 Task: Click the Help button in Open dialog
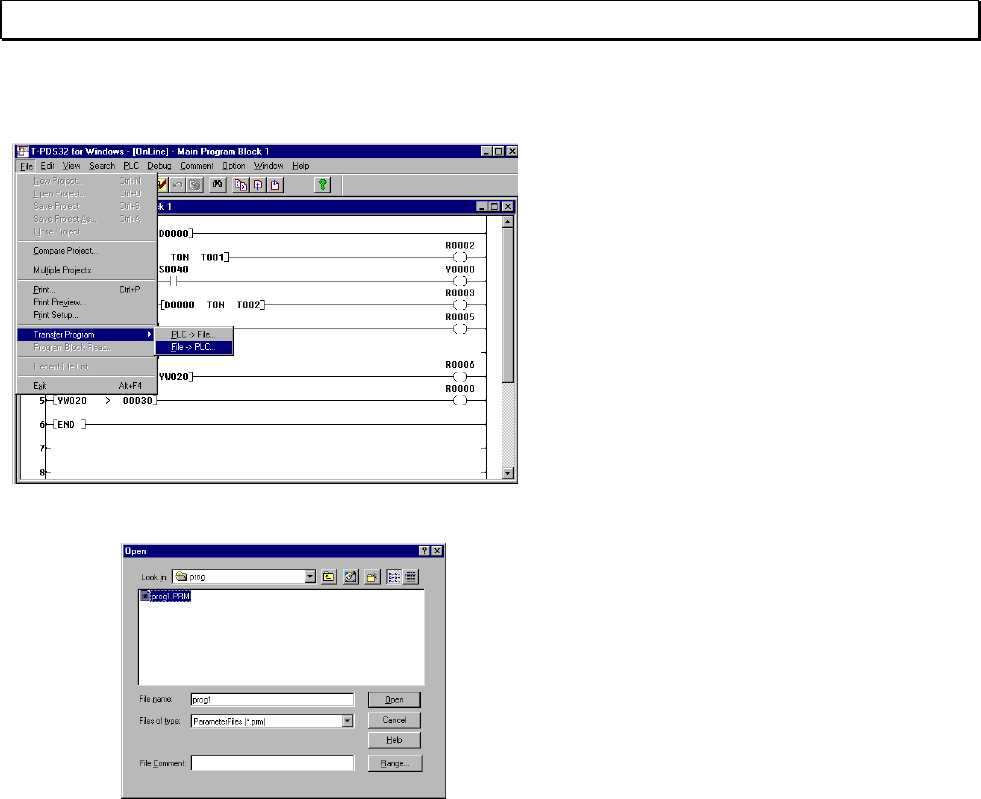coord(394,740)
